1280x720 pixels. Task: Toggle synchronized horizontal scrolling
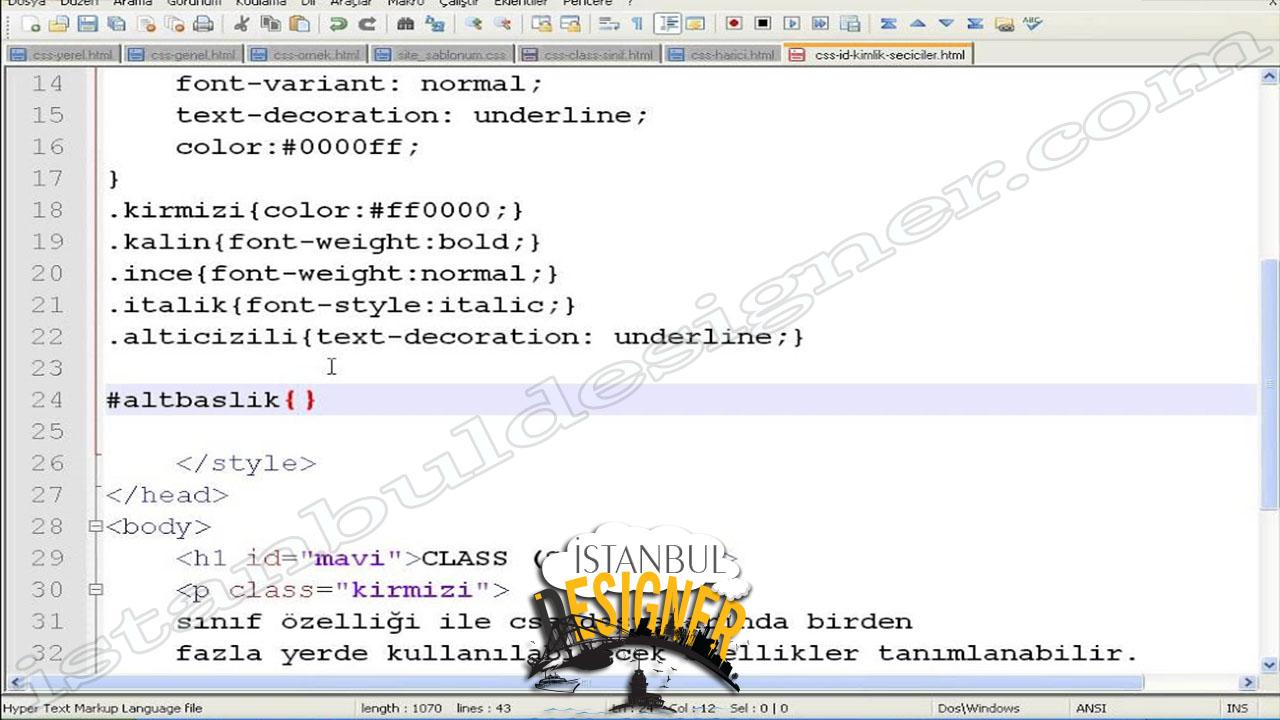coord(570,24)
